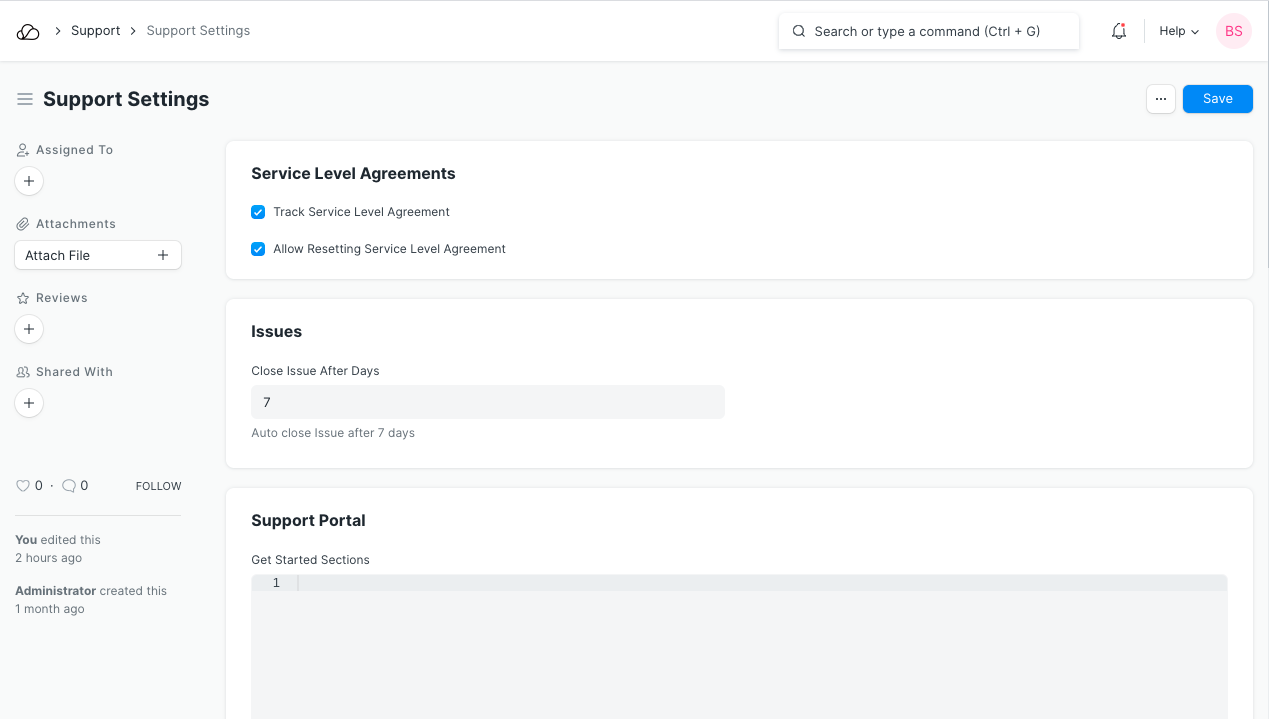Click the Close Issue After Days field

(487, 402)
